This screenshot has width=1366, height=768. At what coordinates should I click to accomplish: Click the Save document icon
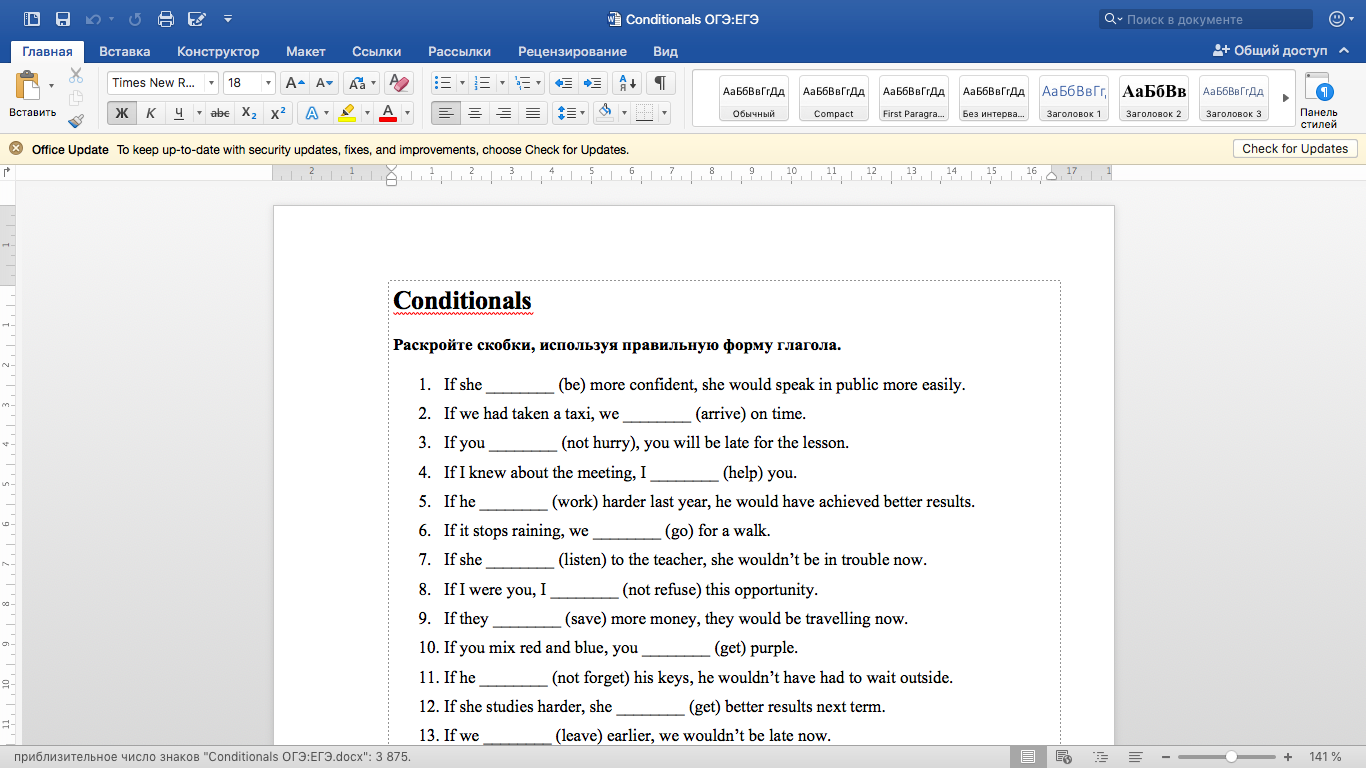63,19
